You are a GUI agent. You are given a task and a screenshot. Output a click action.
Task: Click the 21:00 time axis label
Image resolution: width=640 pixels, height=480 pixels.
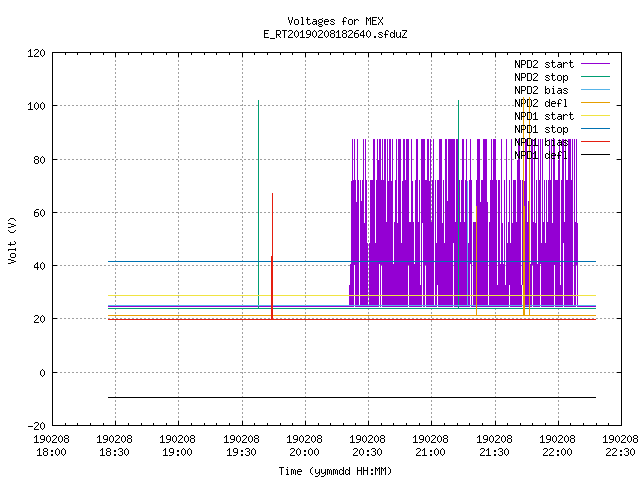(x=431, y=452)
